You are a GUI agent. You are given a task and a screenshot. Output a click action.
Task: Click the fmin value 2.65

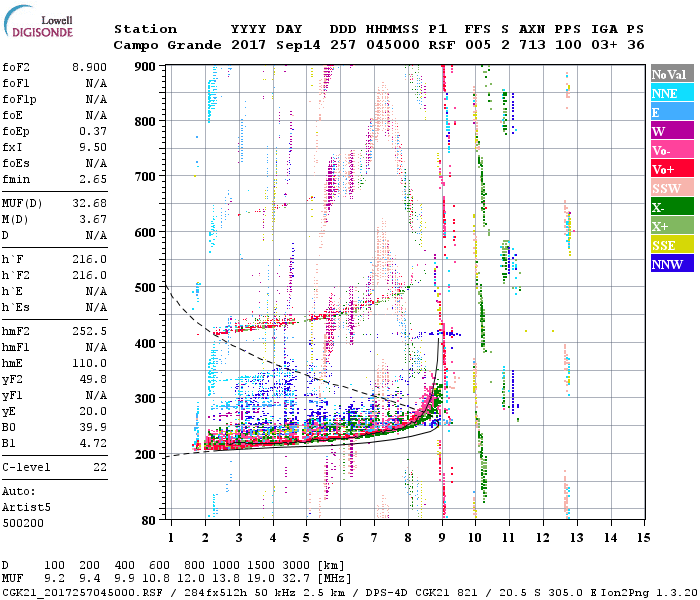93,179
